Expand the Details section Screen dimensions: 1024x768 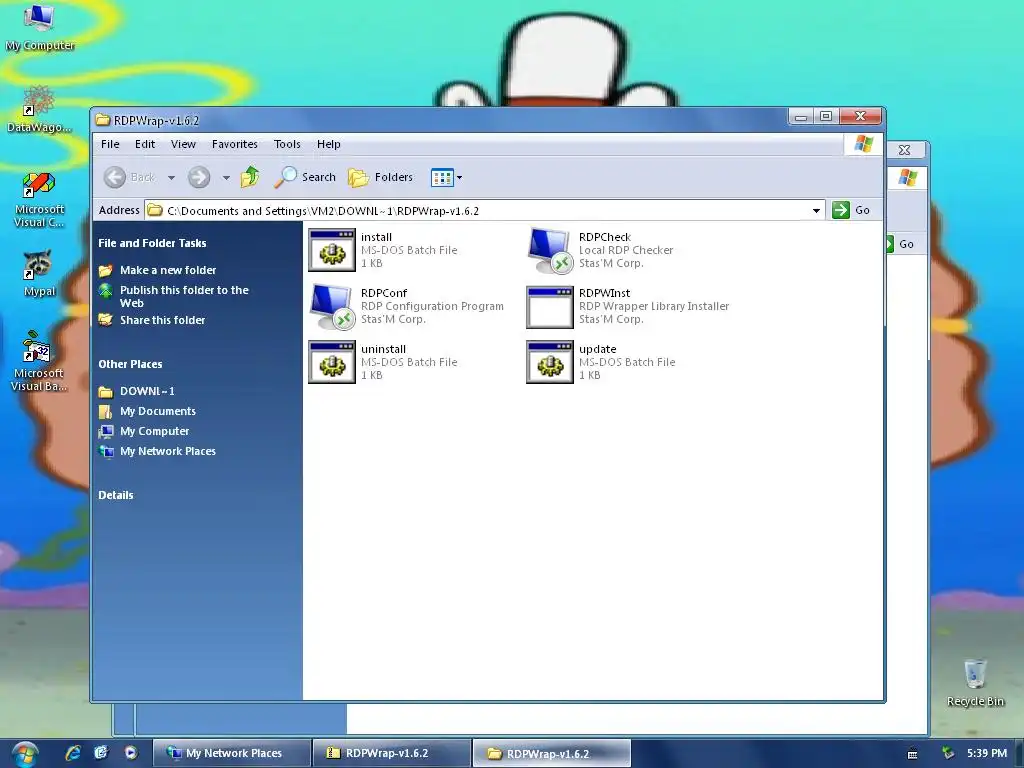click(116, 495)
